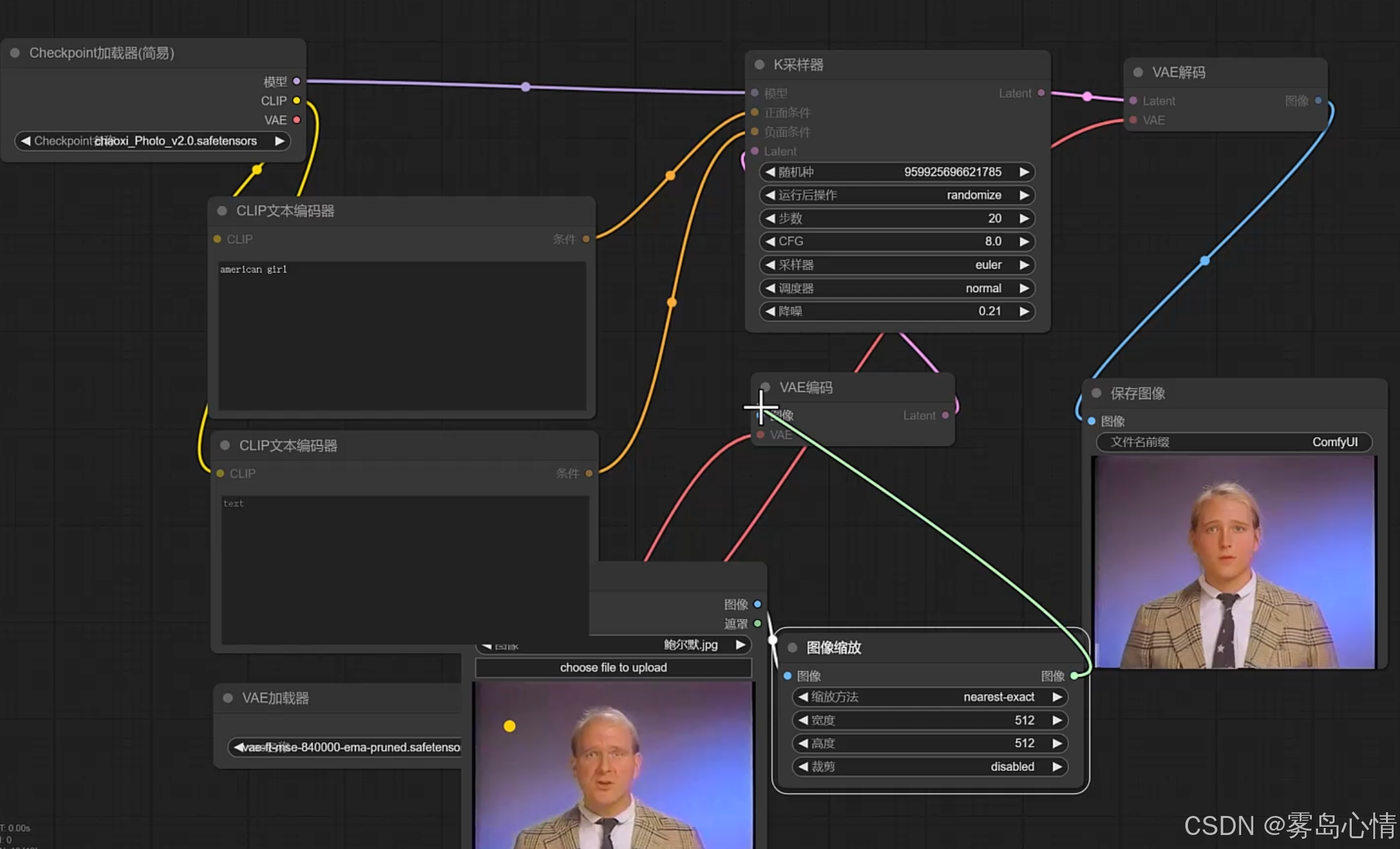
Task: Increase 步数 value with right arrow
Action: pos(1024,218)
